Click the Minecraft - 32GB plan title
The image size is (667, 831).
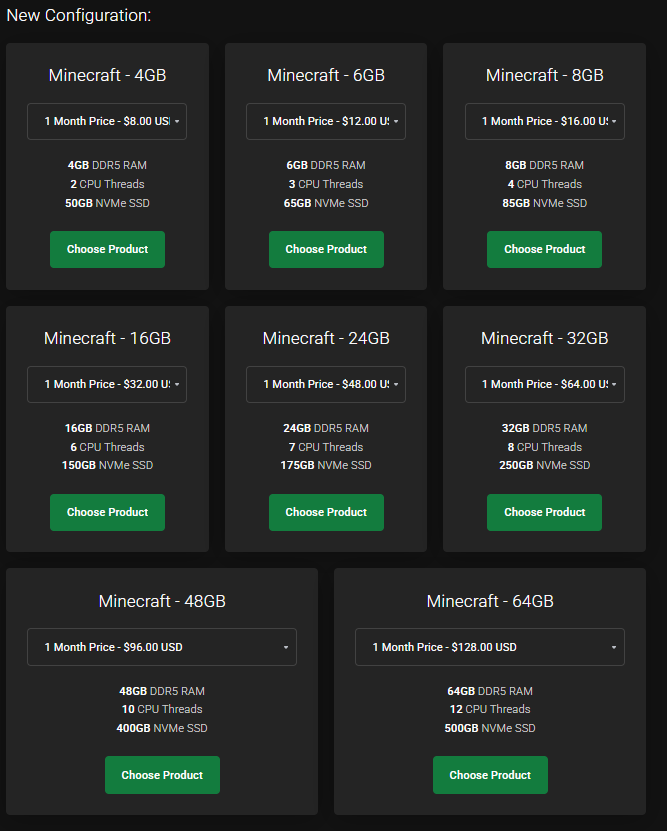(x=544, y=338)
